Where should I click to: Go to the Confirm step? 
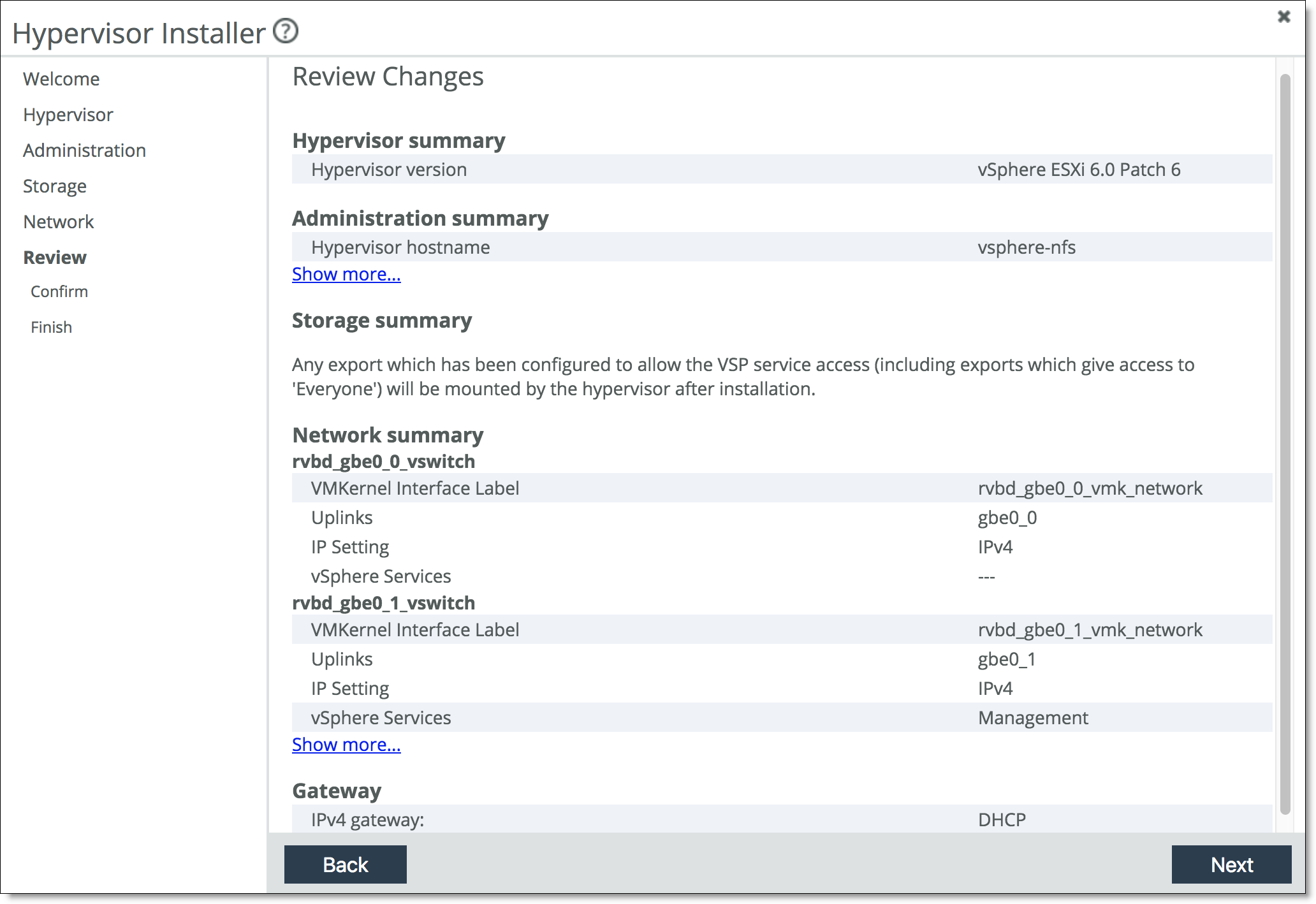59,291
